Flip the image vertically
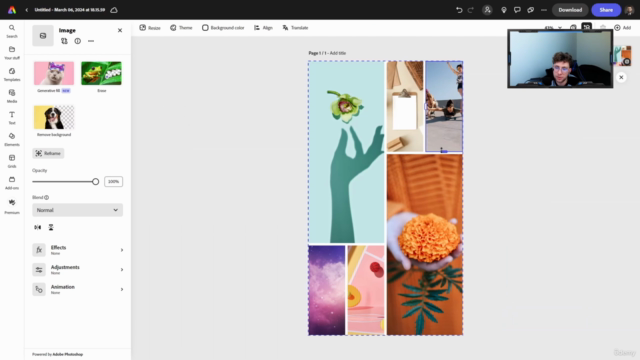 [x=51, y=227]
